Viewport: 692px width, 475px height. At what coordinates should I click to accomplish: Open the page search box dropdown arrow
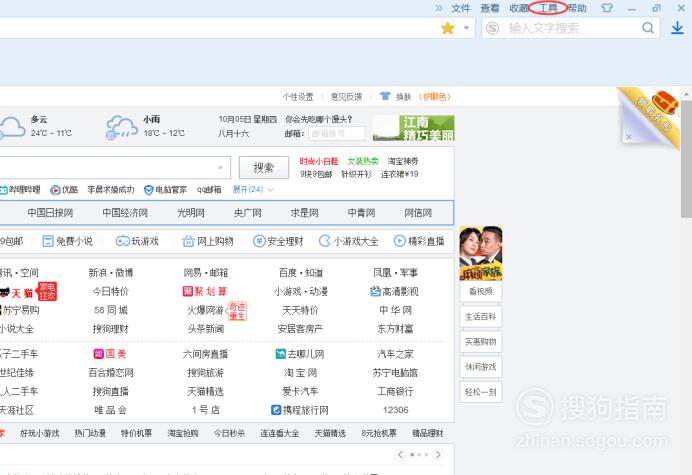tap(220, 167)
